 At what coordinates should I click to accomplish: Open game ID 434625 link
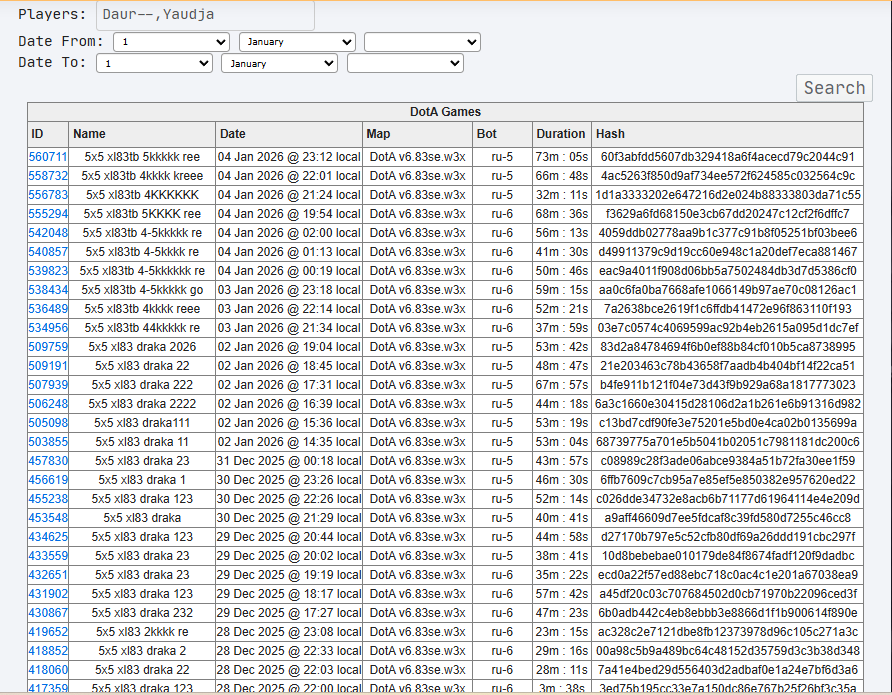tap(48, 537)
